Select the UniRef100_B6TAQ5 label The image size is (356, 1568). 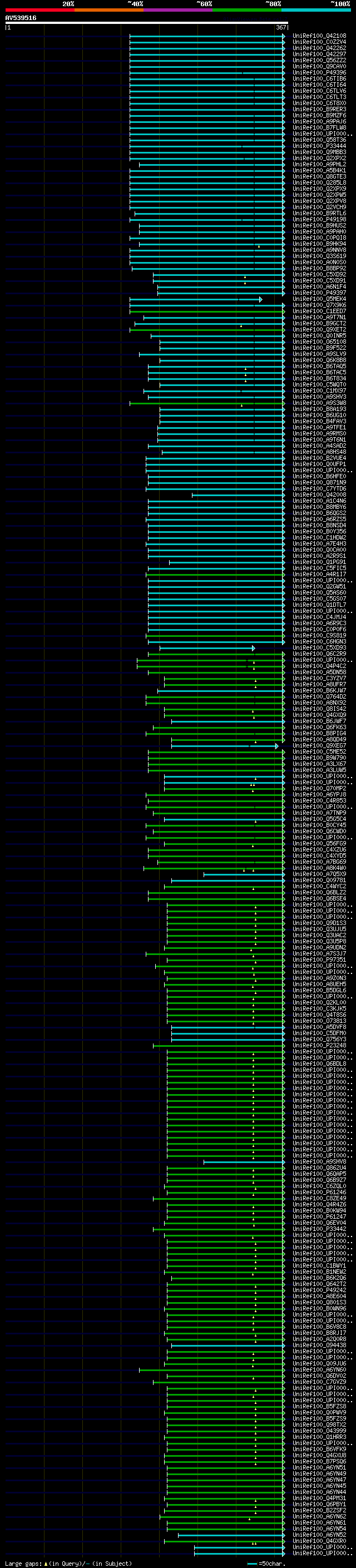pyautogui.click(x=319, y=366)
